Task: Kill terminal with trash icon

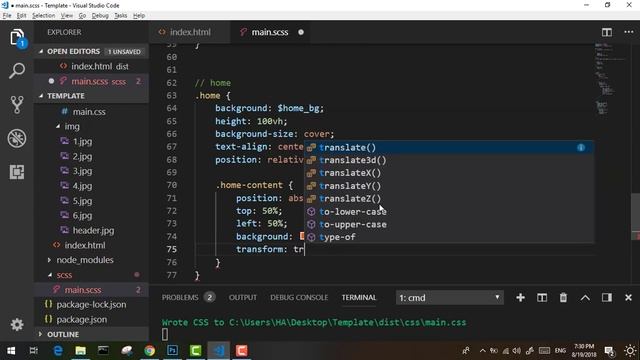Action: tap(563, 298)
